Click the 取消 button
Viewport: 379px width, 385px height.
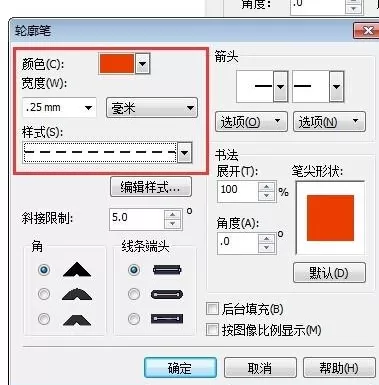coord(260,368)
